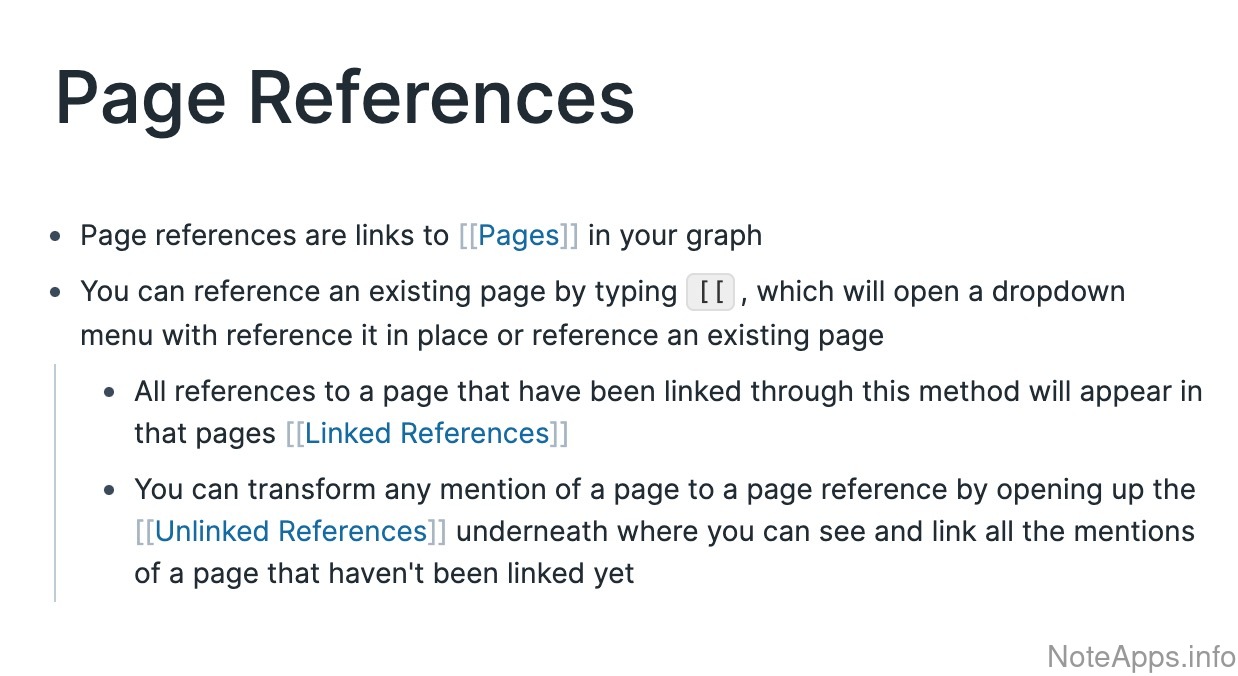Click the text "Page references are links to"
Screen dimensions: 1238x676
(x=264, y=236)
